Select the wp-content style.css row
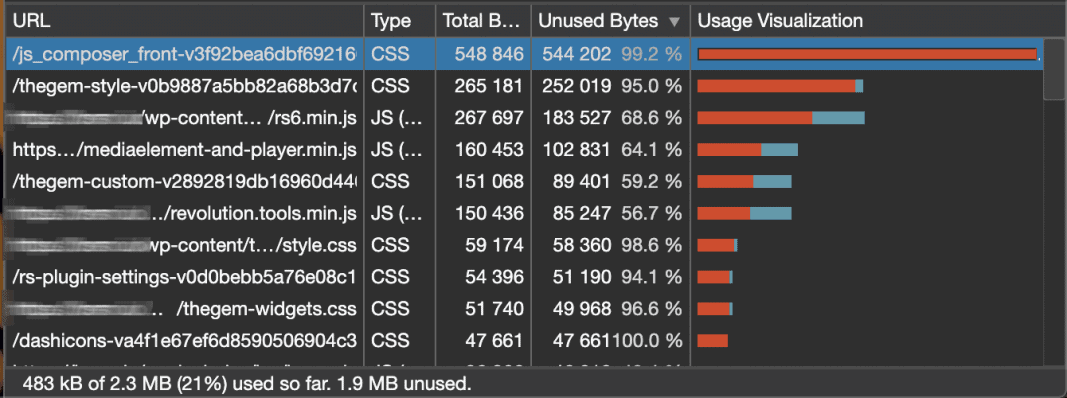1067x398 pixels. pyautogui.click(x=524, y=245)
